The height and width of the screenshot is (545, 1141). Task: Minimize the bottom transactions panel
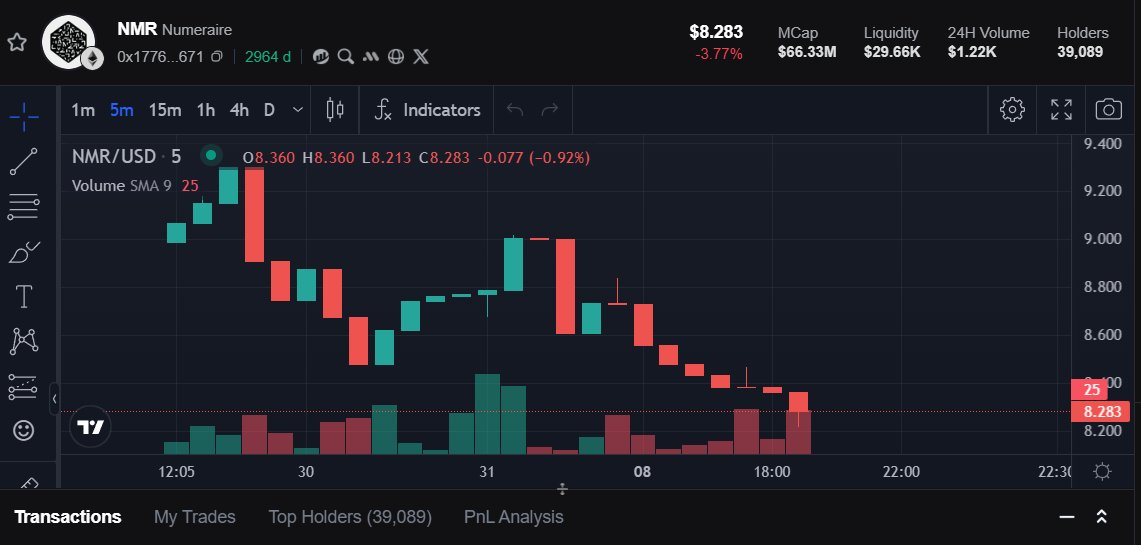click(x=1067, y=517)
